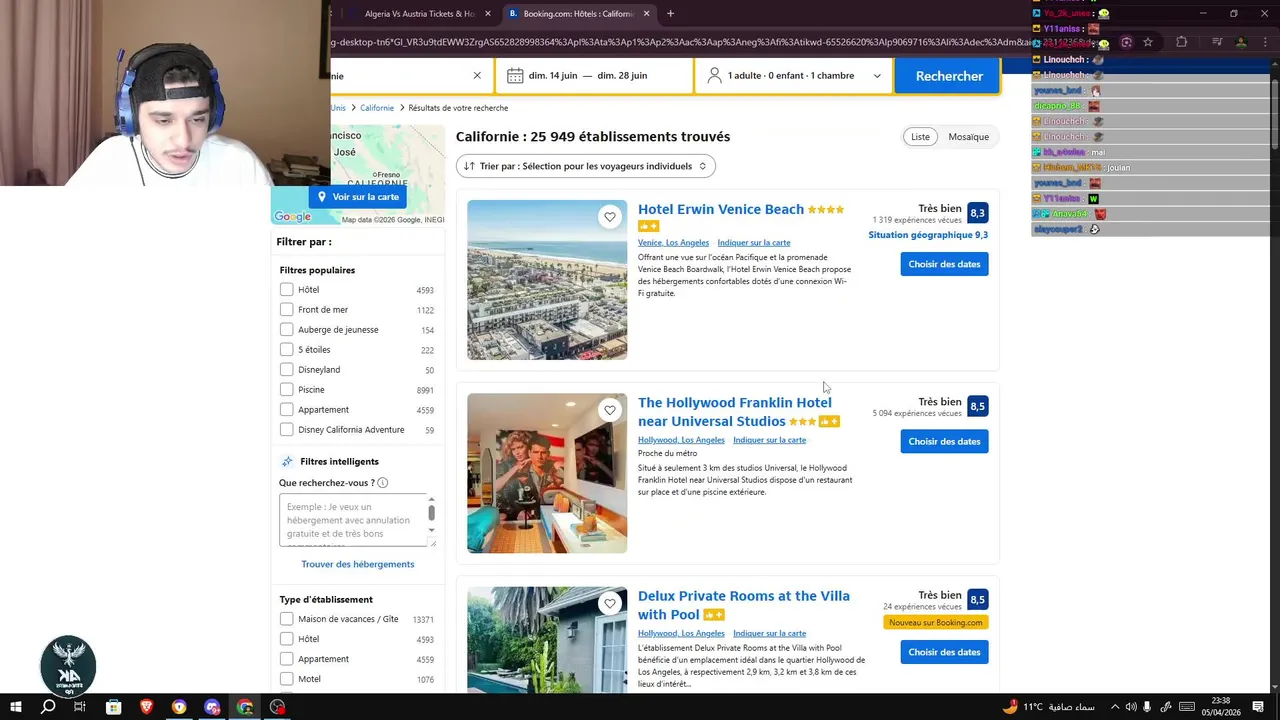The image size is (1280, 720).
Task: Check the Front de mer filter
Action: pos(287,310)
